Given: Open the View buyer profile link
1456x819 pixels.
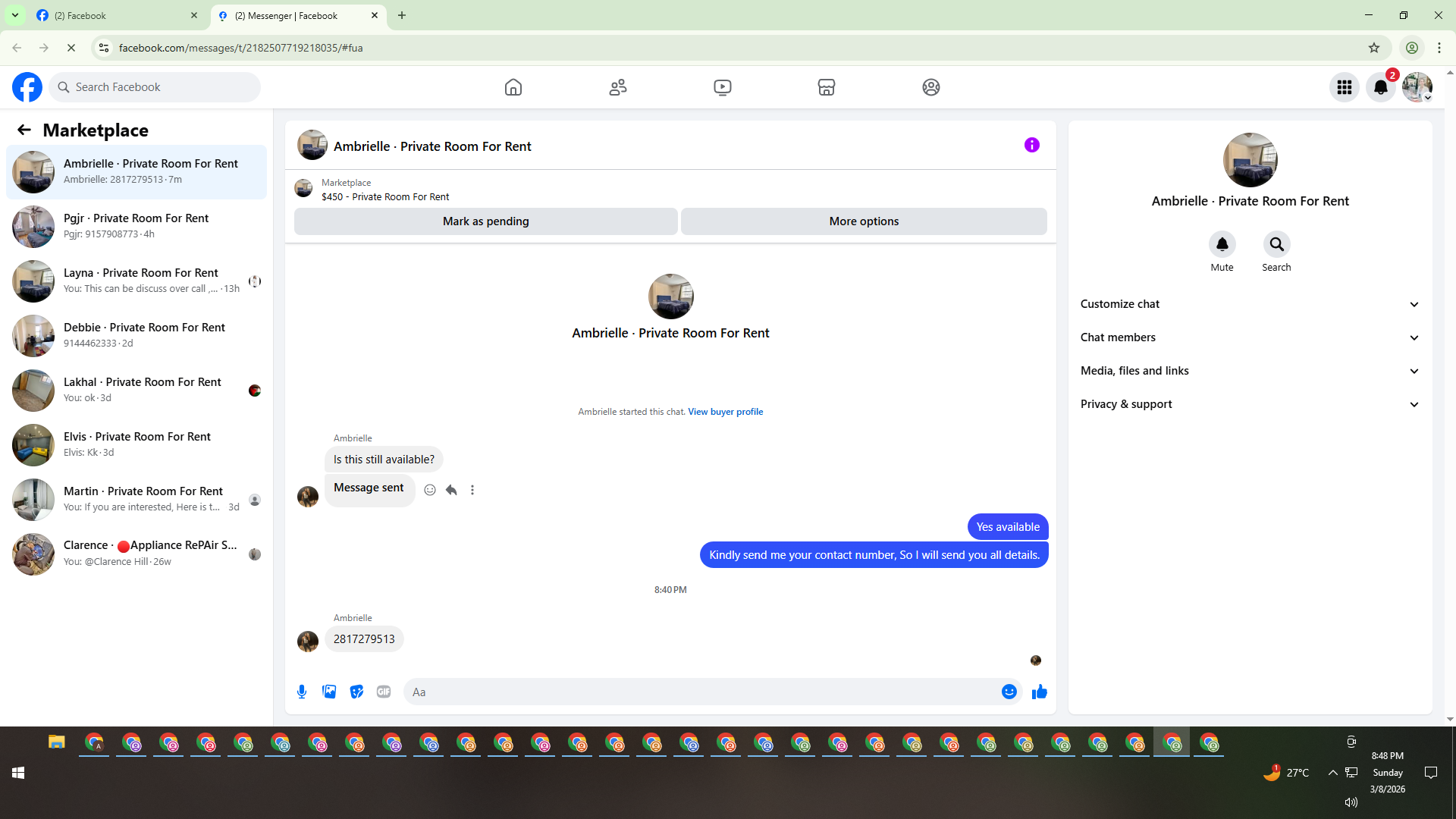Looking at the screenshot, I should [x=725, y=412].
